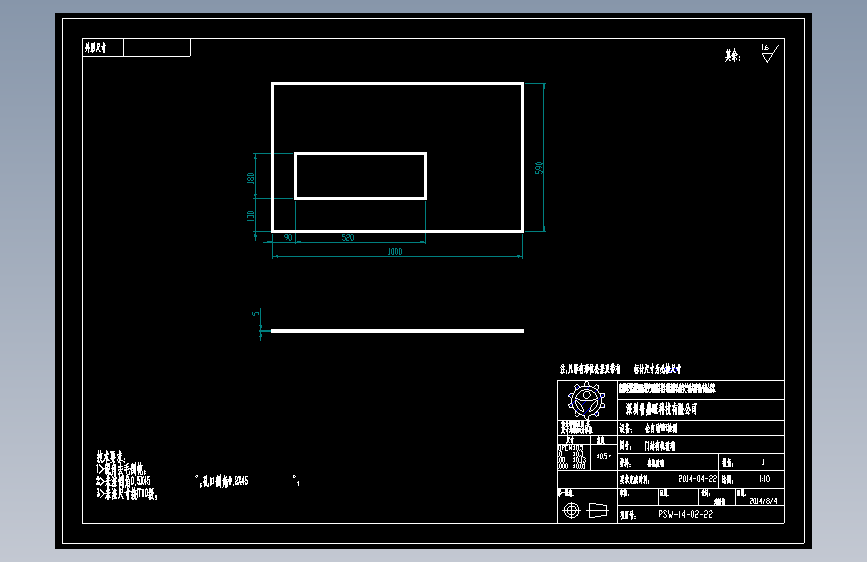Click the company name line in title block
Viewport: 867px width, 562px height.
(x=661, y=409)
